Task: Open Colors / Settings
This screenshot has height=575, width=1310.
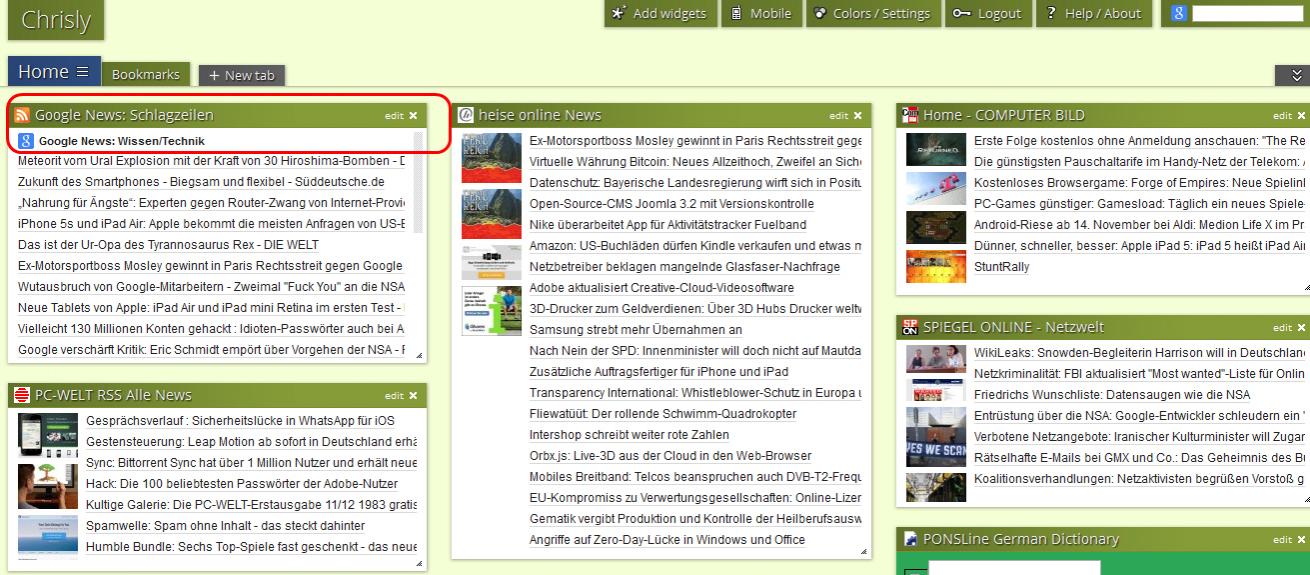Action: (873, 13)
